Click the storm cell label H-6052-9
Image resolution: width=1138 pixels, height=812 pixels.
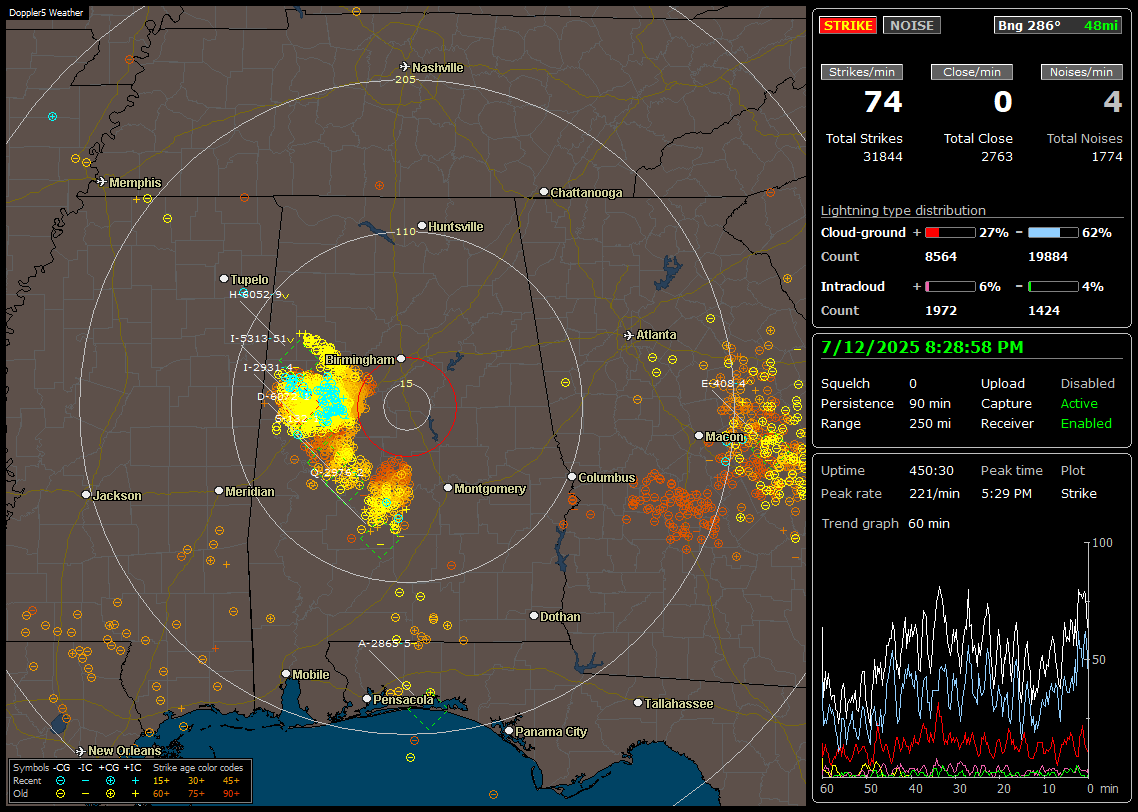point(255,295)
